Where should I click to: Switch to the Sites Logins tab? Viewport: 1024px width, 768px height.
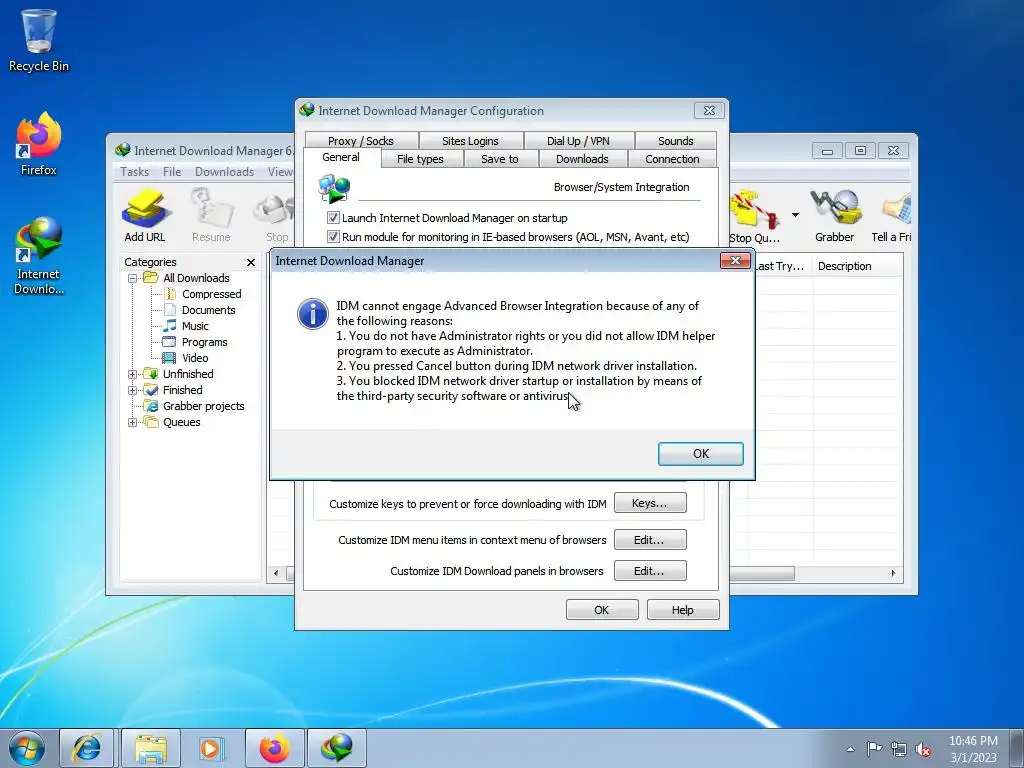pyautogui.click(x=470, y=141)
